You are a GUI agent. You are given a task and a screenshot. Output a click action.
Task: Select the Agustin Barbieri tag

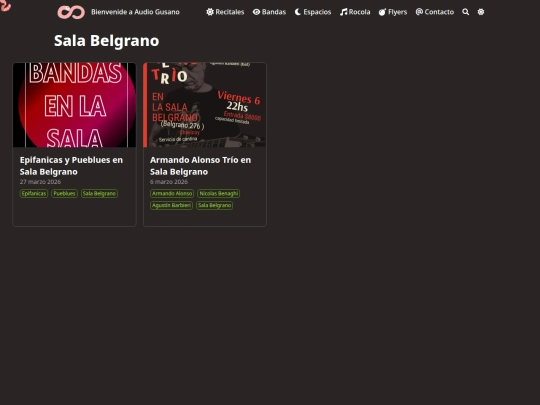tap(172, 206)
